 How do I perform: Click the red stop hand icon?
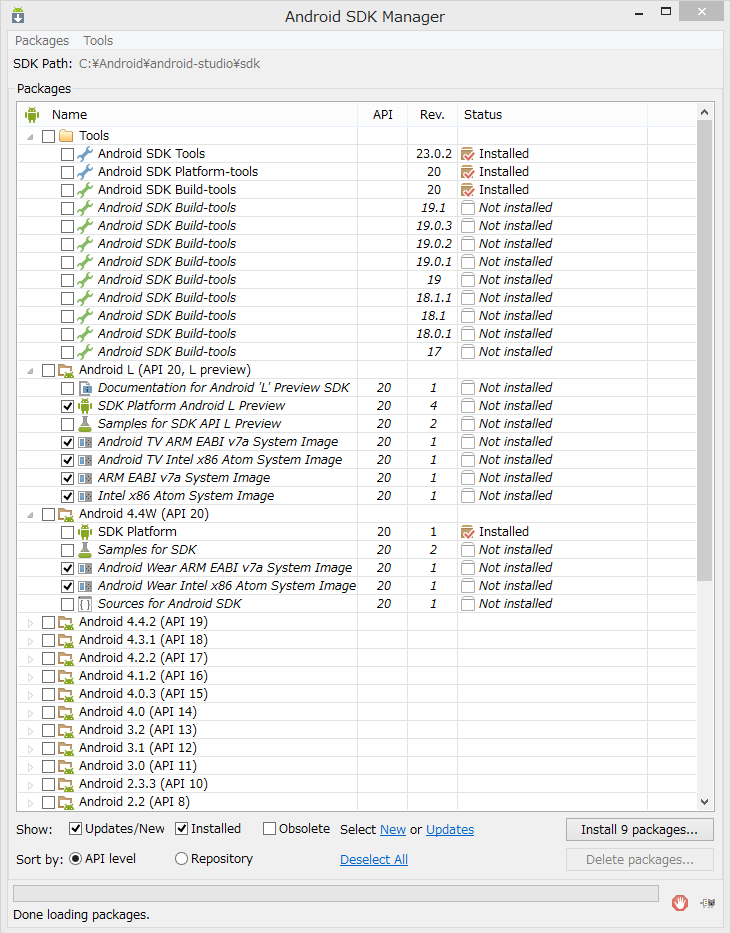[x=680, y=903]
